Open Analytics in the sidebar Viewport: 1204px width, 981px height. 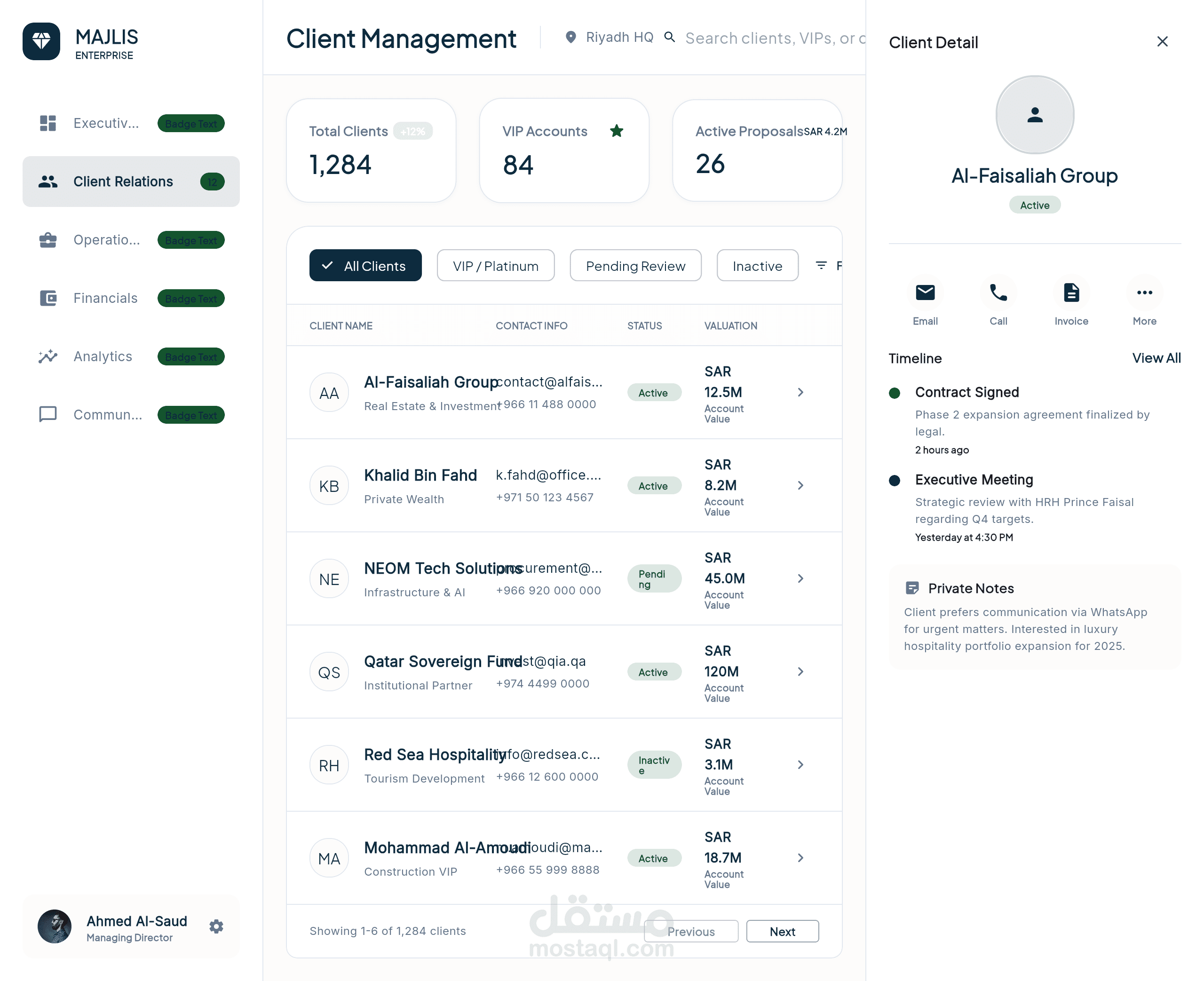point(102,356)
